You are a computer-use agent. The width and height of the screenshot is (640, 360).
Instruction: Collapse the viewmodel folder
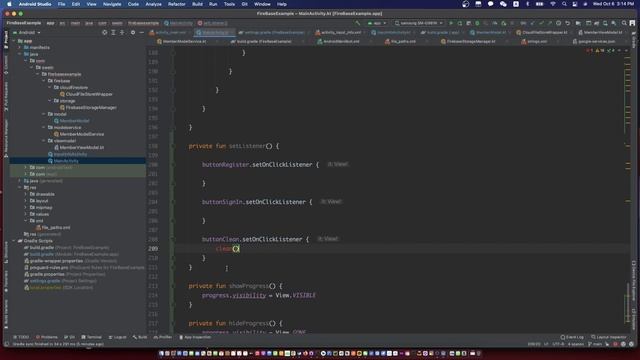44,141
